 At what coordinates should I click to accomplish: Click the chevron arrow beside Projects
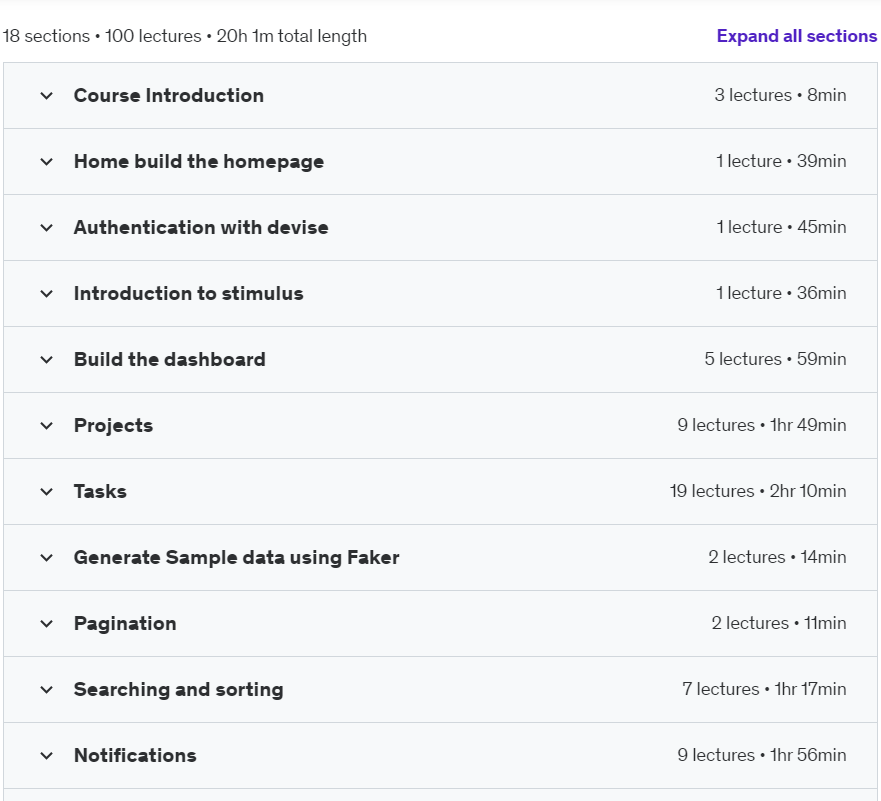click(47, 426)
